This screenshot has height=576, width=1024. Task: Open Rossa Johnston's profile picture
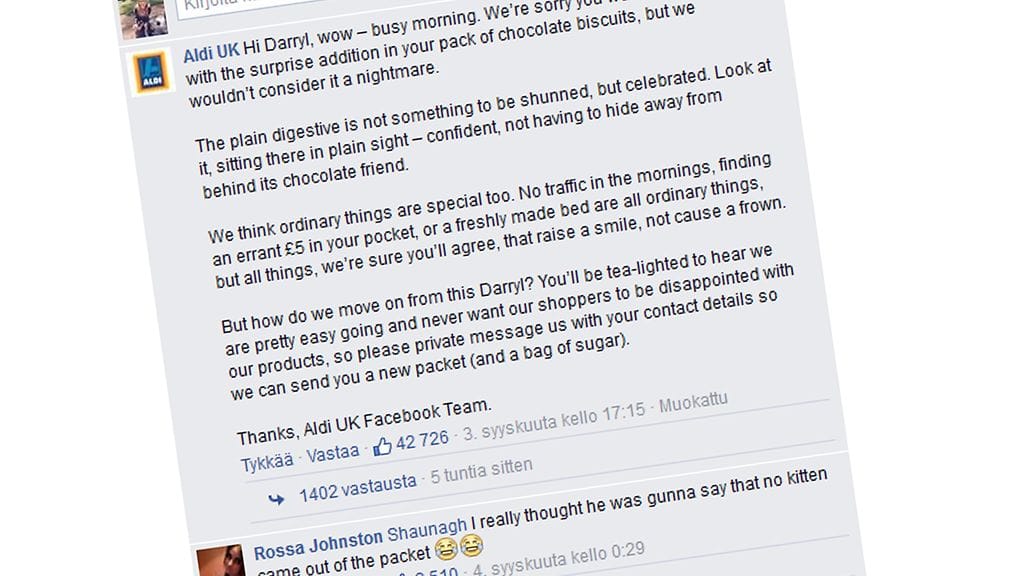tap(221, 562)
